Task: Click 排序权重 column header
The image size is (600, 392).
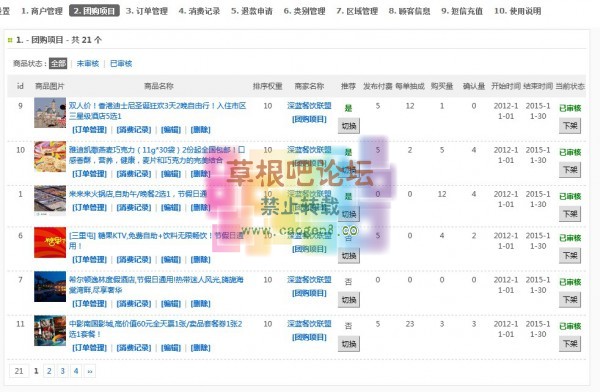Action: click(x=267, y=86)
